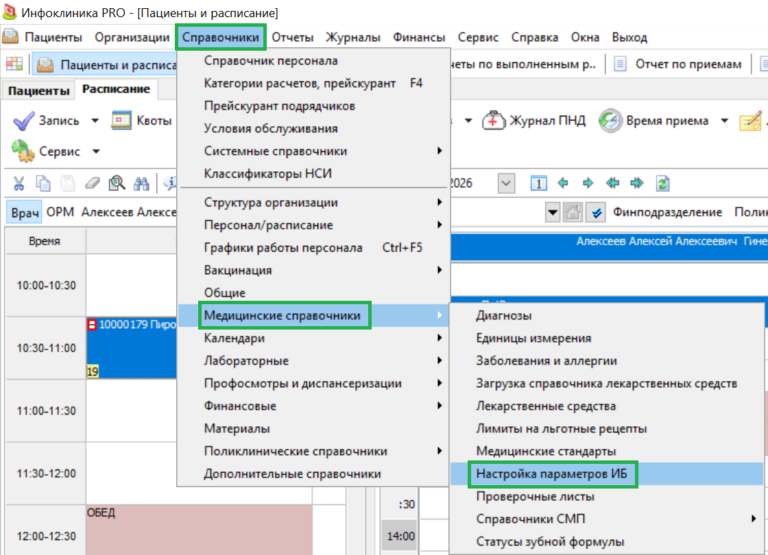Select Классификаторы НСИ menu item

pyautogui.click(x=313, y=173)
